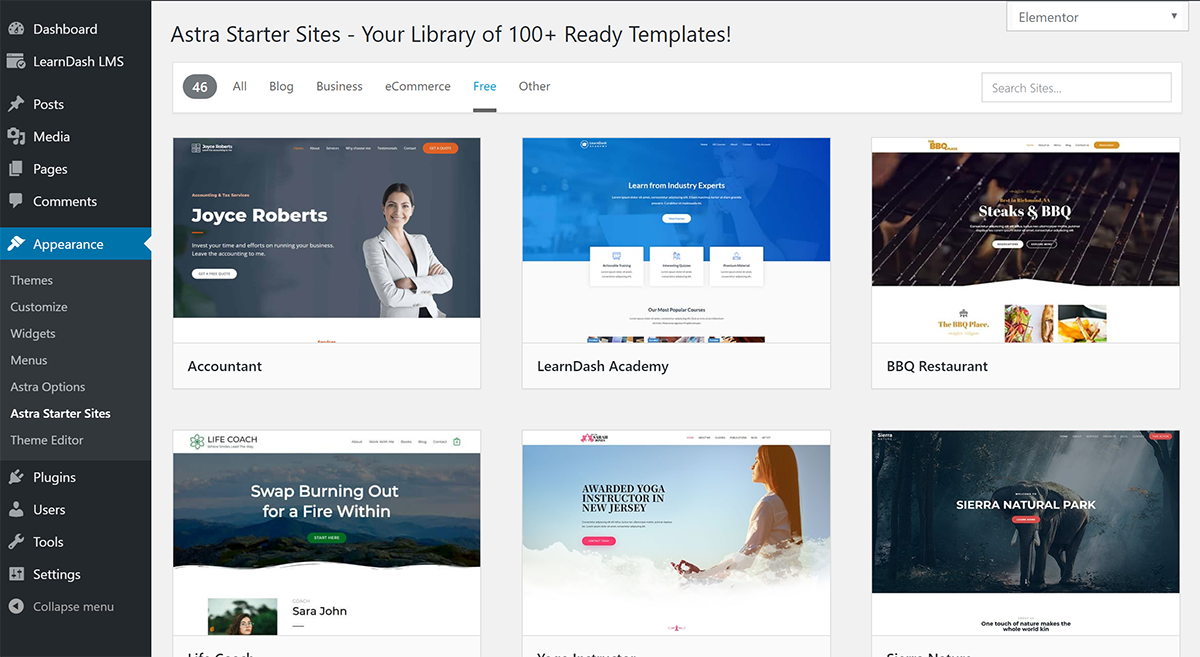Click the LearnDash LMS icon
This screenshot has height=657, width=1200.
[x=16, y=61]
